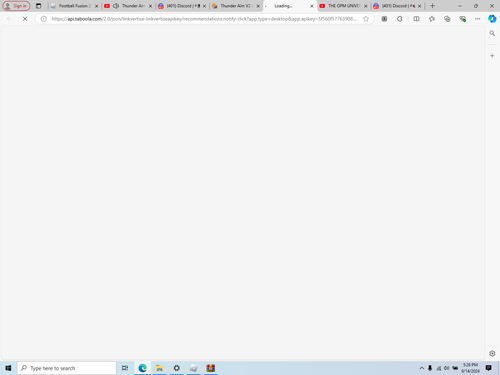Open the notification center
500x375 pixels.
pos(489,368)
